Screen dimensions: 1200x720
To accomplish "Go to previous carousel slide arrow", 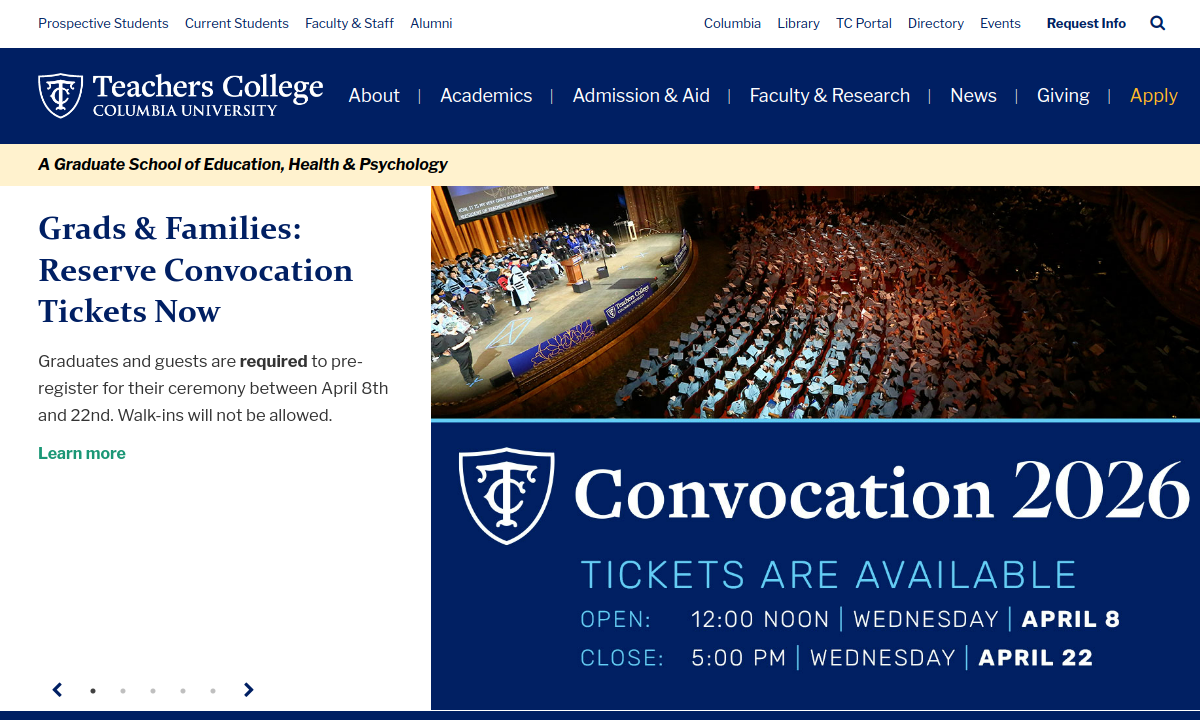I will [58, 690].
